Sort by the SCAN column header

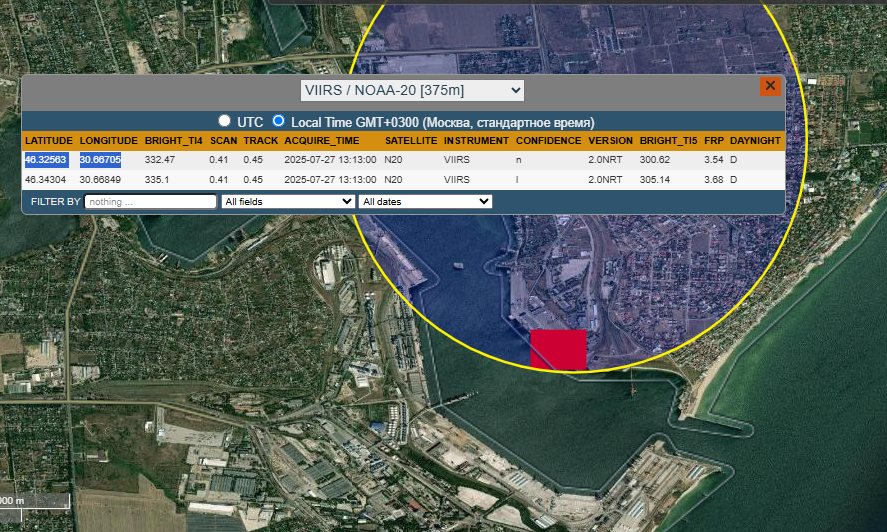[223, 140]
